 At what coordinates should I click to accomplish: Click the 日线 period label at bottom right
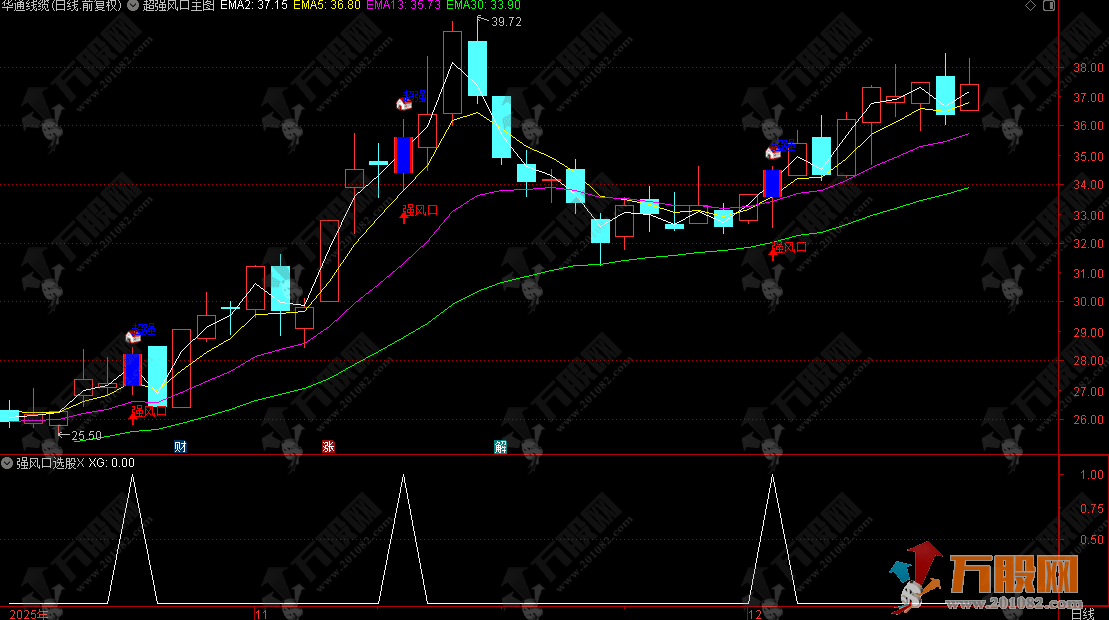click(1082, 612)
